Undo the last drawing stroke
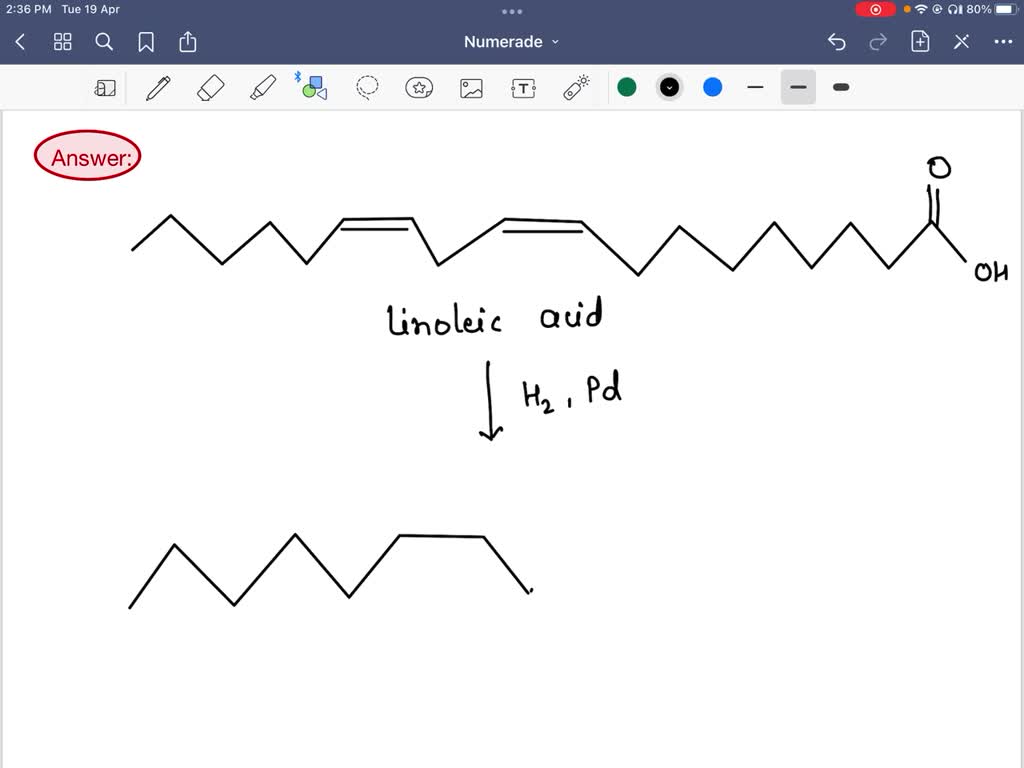Viewport: 1024px width, 768px height. (837, 42)
